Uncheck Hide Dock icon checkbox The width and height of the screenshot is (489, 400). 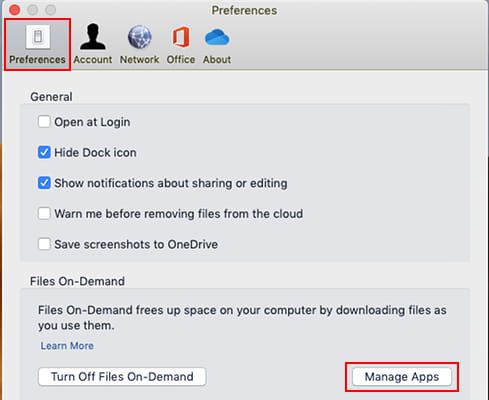pyautogui.click(x=44, y=153)
